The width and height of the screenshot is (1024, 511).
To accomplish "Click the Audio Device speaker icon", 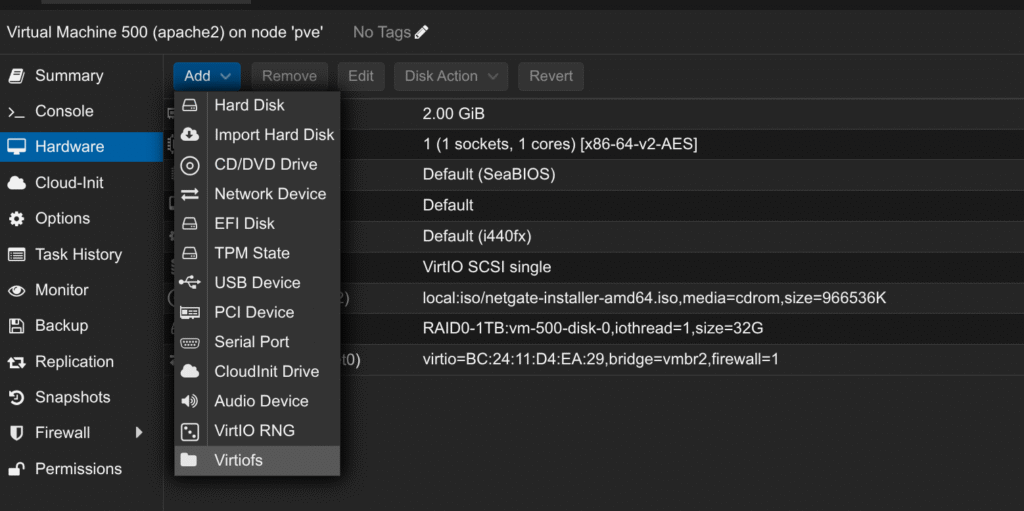I will pos(190,401).
